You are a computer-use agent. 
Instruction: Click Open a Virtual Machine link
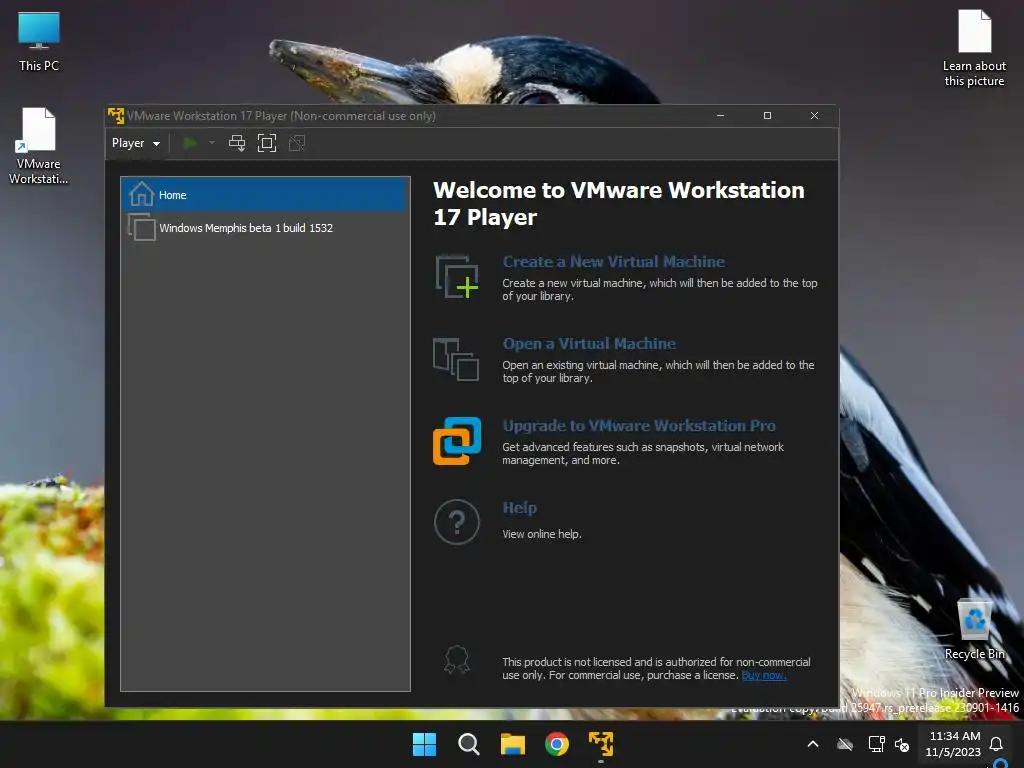(x=588, y=344)
